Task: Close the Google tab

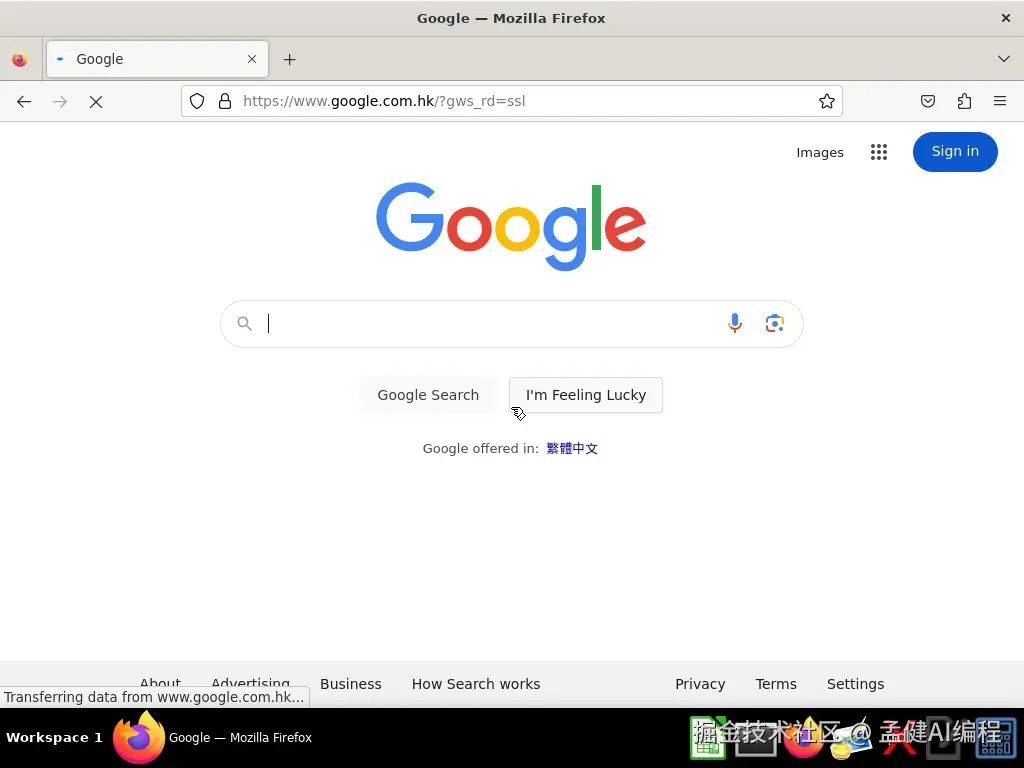Action: point(252,59)
